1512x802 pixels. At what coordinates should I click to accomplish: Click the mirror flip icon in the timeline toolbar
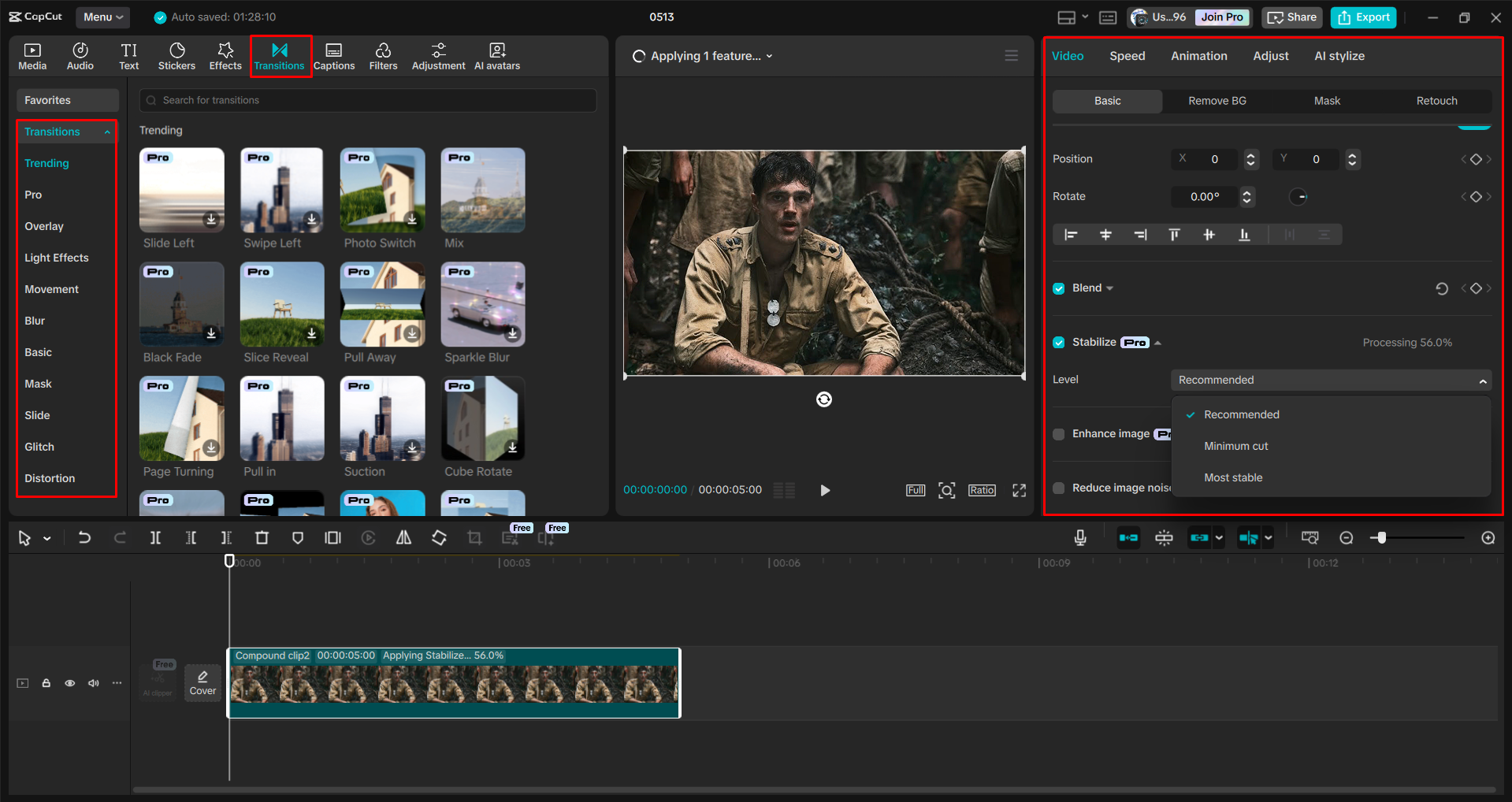pos(403,537)
